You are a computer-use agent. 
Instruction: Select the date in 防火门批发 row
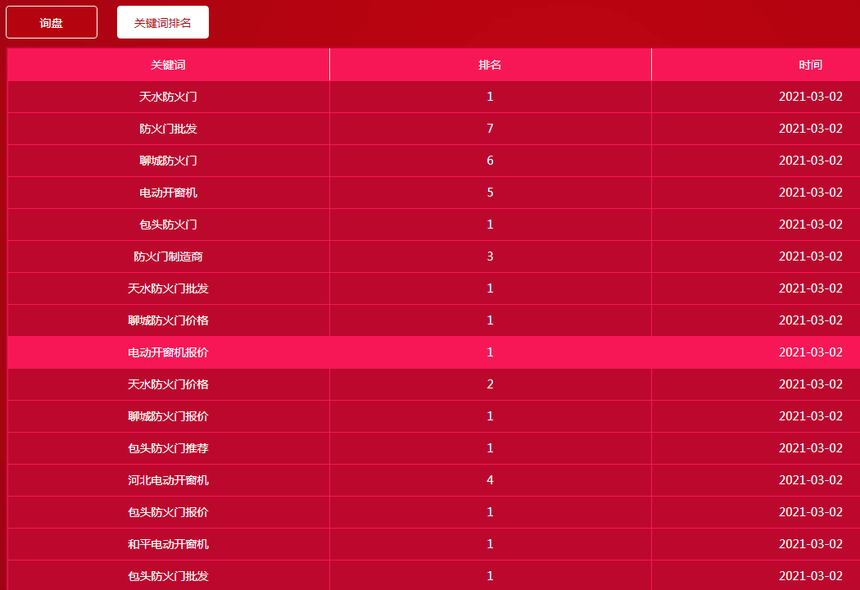pyautogui.click(x=810, y=129)
